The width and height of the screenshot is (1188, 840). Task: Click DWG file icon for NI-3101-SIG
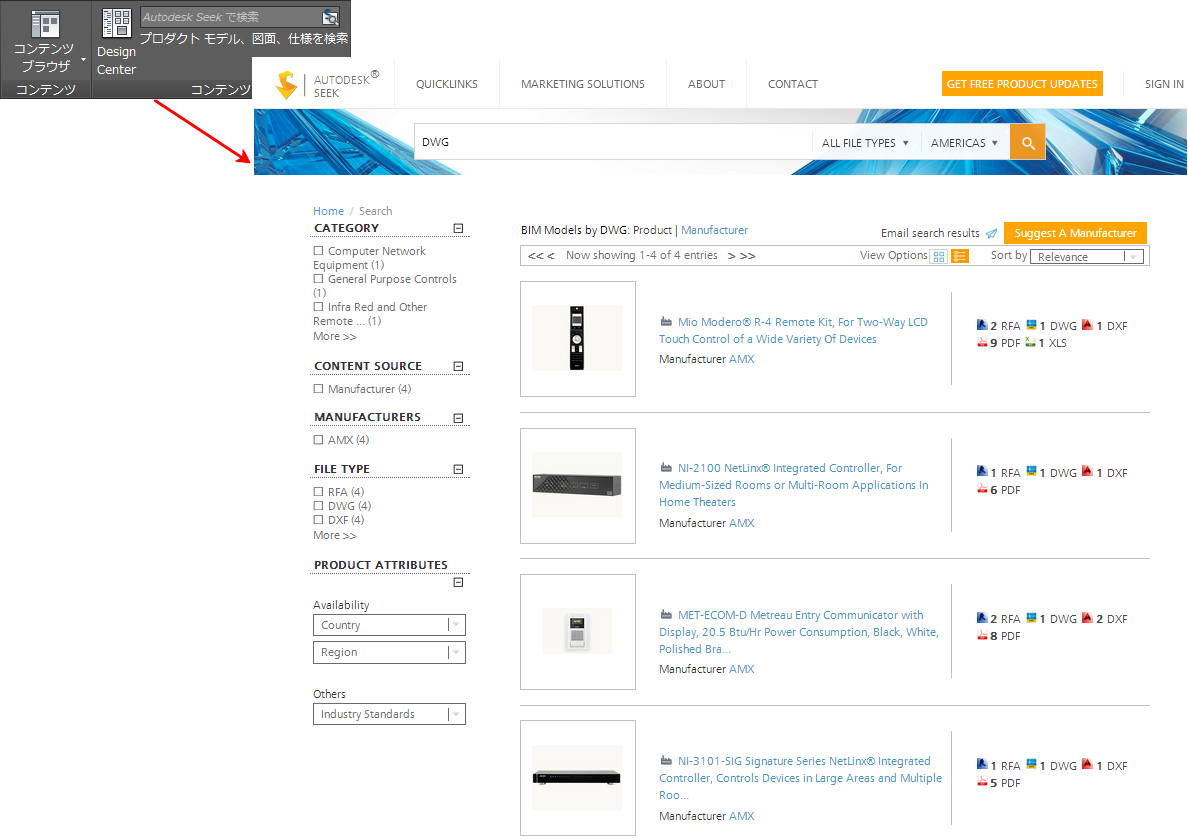[x=1031, y=764]
